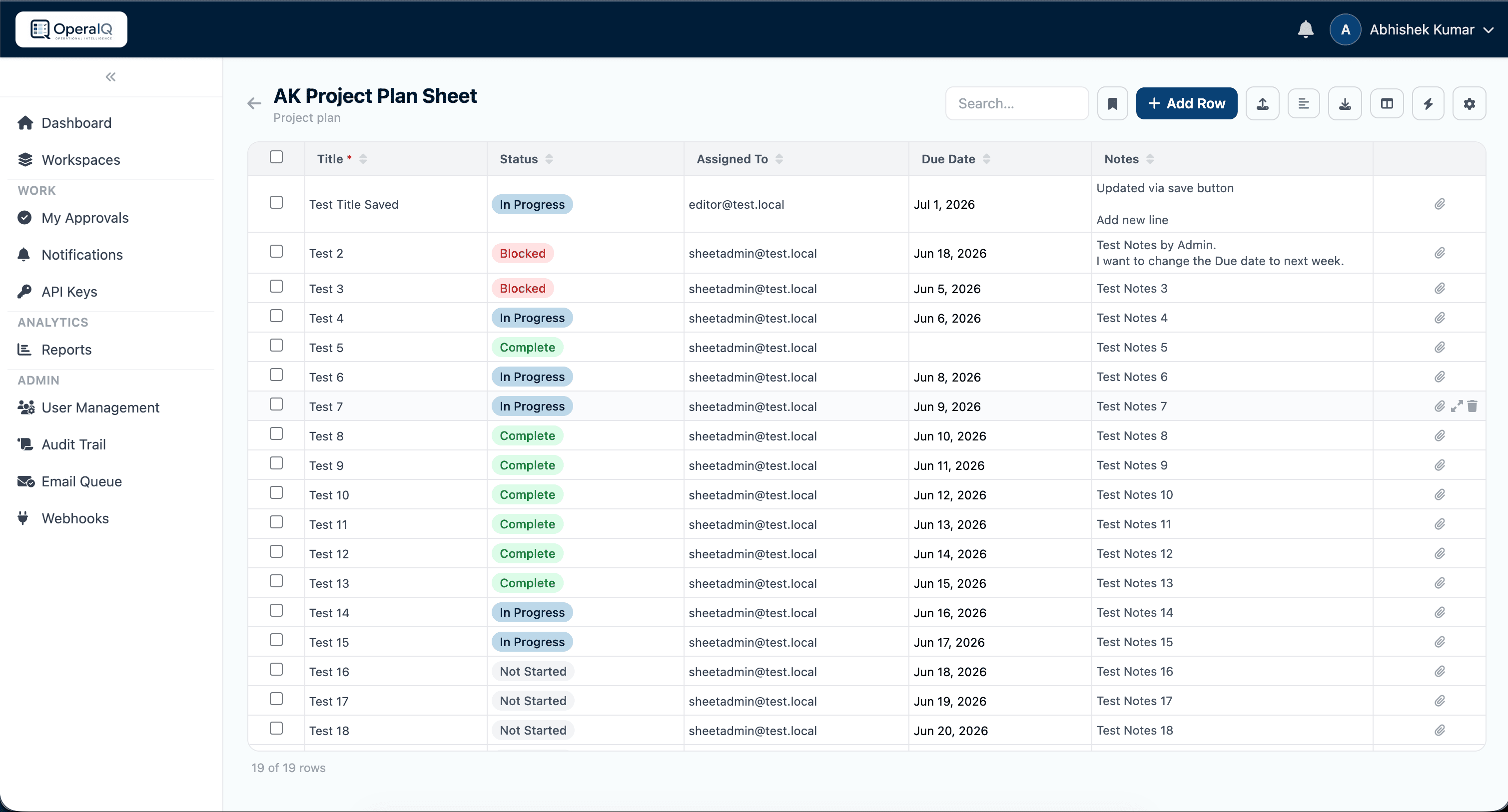
Task: Click the upload icon button
Action: pyautogui.click(x=1262, y=103)
